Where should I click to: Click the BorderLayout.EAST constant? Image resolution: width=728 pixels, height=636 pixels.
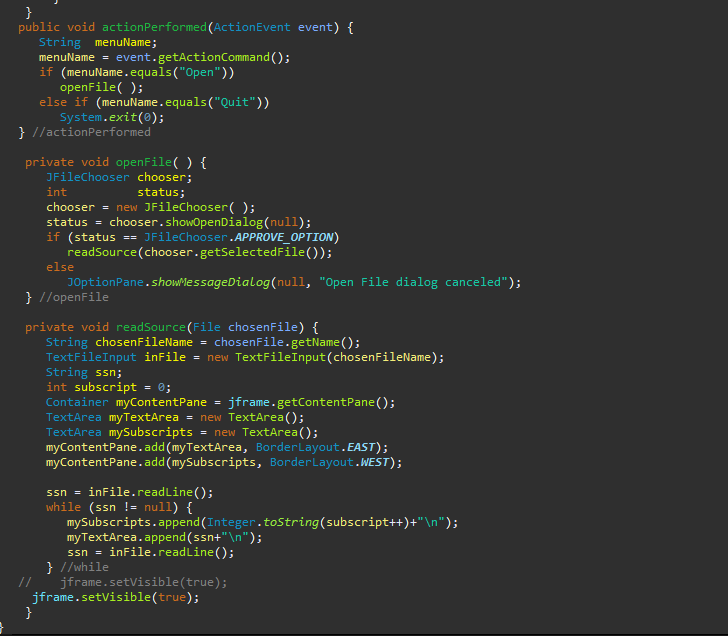pos(315,448)
